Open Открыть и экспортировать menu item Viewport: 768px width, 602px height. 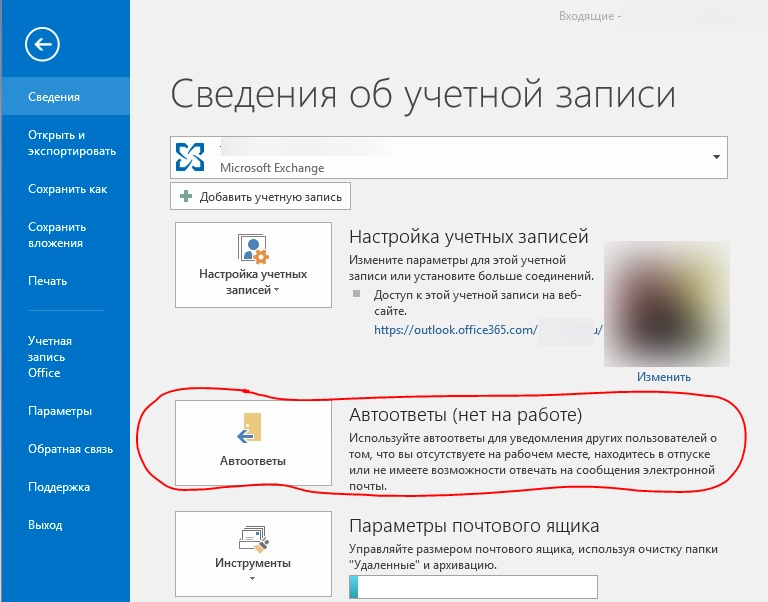(x=72, y=143)
